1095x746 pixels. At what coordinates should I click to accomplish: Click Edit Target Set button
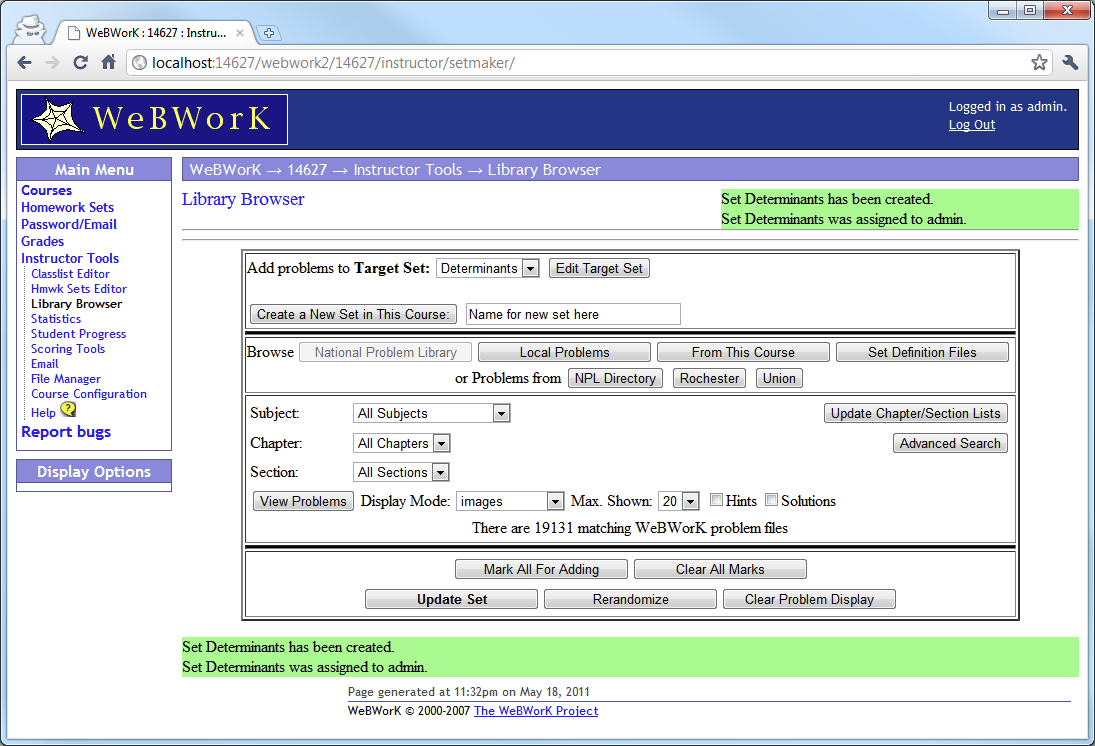pyautogui.click(x=599, y=268)
